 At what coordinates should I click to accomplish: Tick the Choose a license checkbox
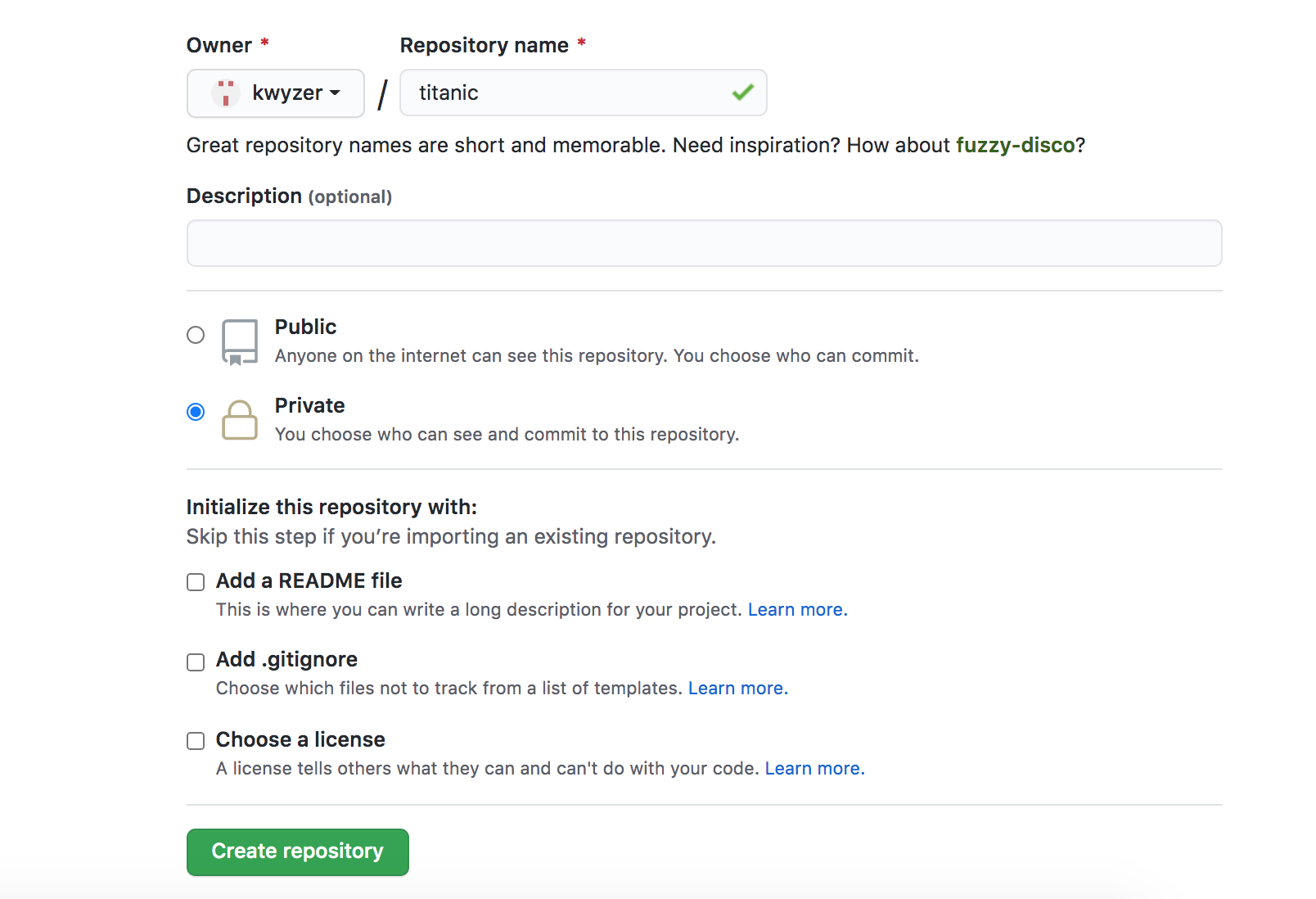[196, 741]
